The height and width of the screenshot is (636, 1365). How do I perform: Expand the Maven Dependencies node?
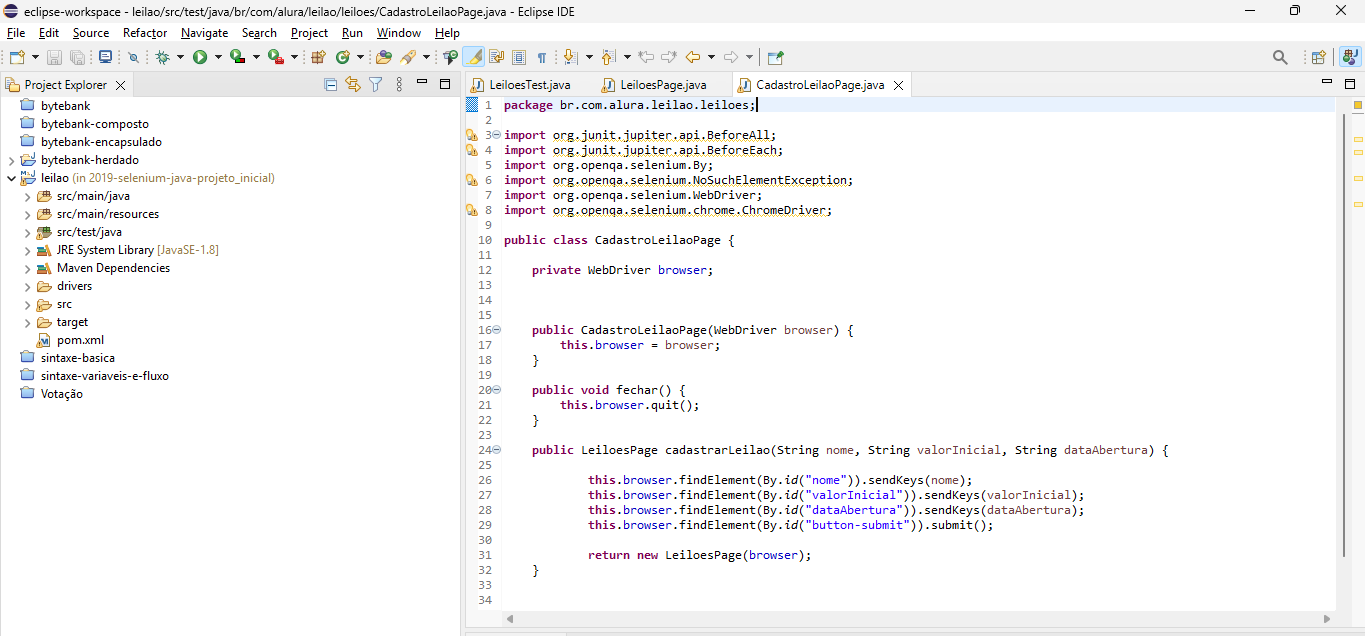[x=27, y=268]
